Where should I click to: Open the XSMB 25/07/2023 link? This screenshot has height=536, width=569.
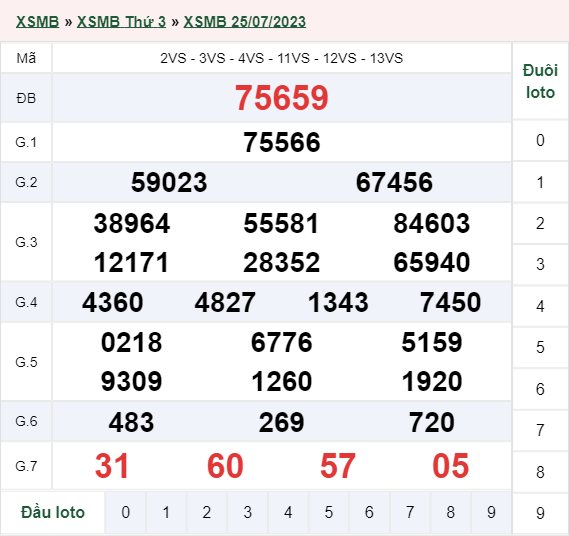point(245,22)
